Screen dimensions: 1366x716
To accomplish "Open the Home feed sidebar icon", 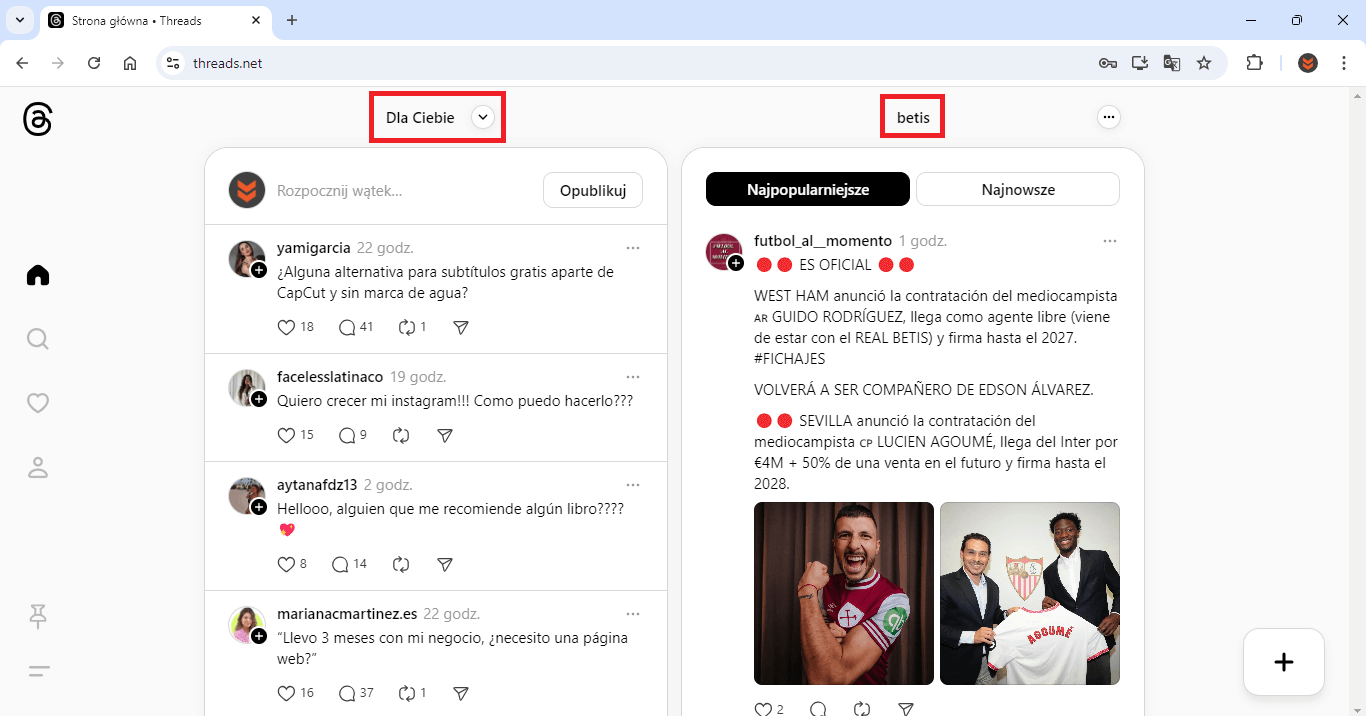I will [x=38, y=275].
